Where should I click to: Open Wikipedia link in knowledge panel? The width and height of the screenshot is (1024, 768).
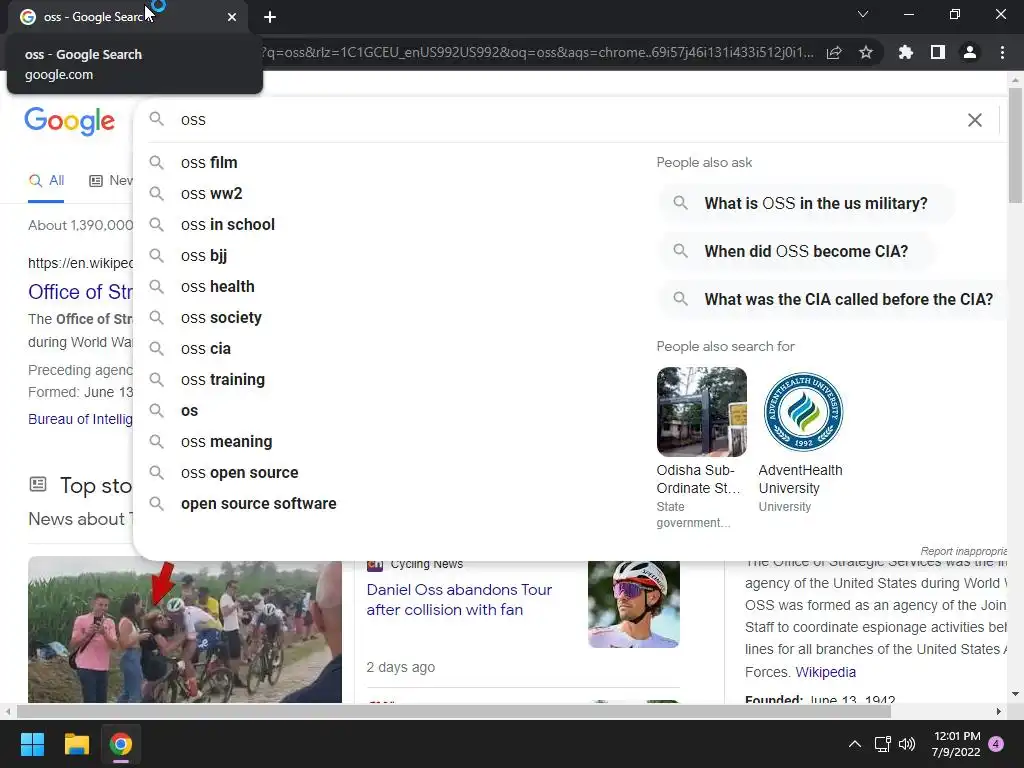825,672
